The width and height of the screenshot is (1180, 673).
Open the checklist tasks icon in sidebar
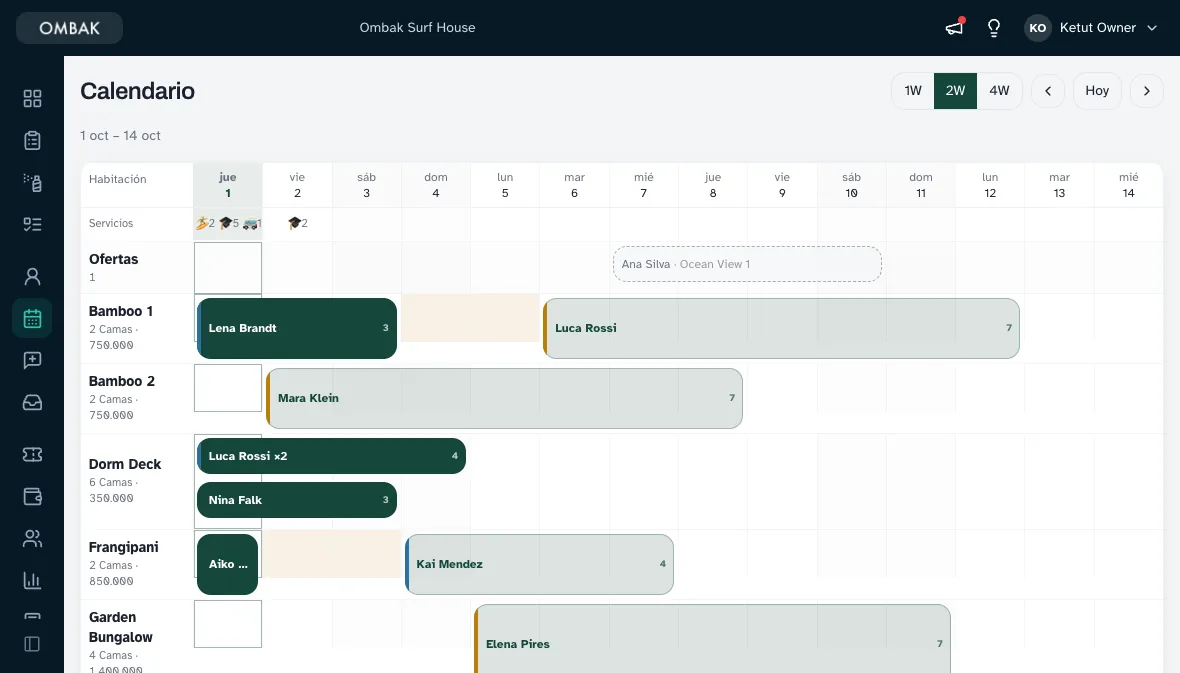pyautogui.click(x=32, y=224)
